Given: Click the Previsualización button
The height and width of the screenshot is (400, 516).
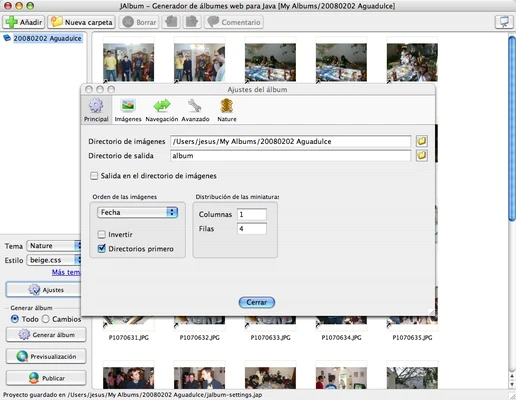Looking at the screenshot, I should [46, 356].
